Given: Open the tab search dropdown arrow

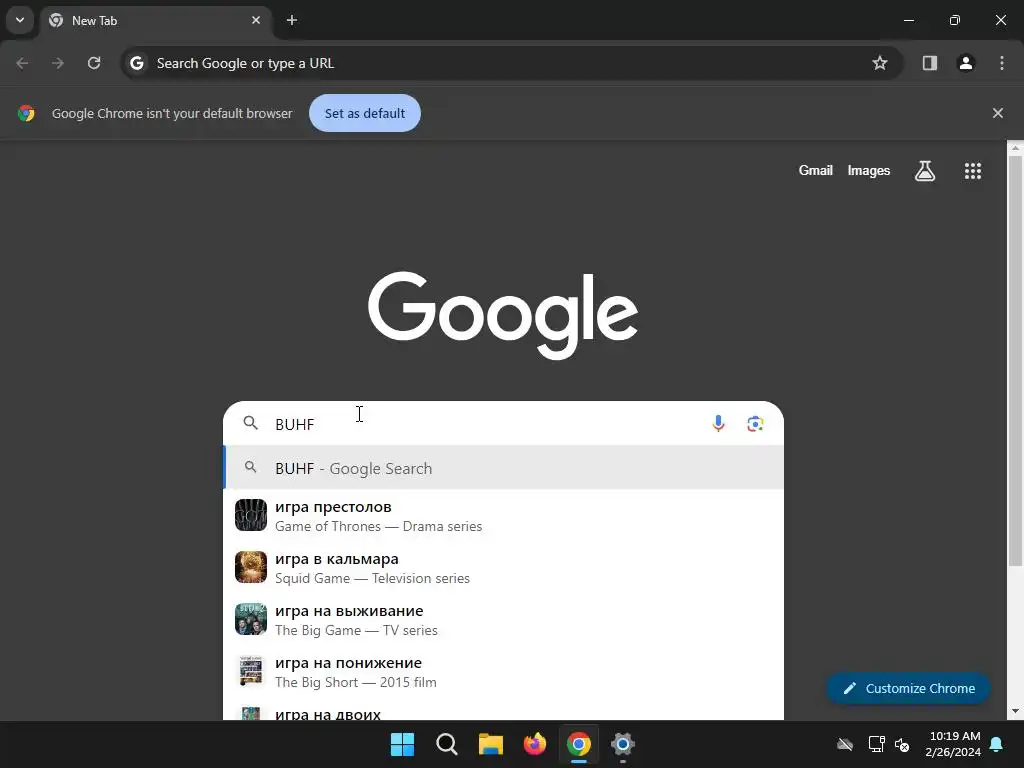Looking at the screenshot, I should (20, 20).
